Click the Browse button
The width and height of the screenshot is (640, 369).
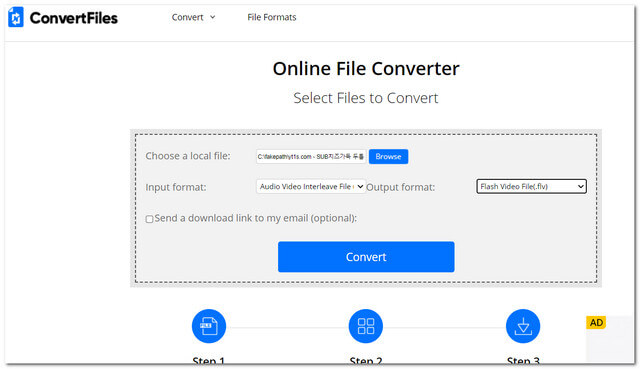388,156
